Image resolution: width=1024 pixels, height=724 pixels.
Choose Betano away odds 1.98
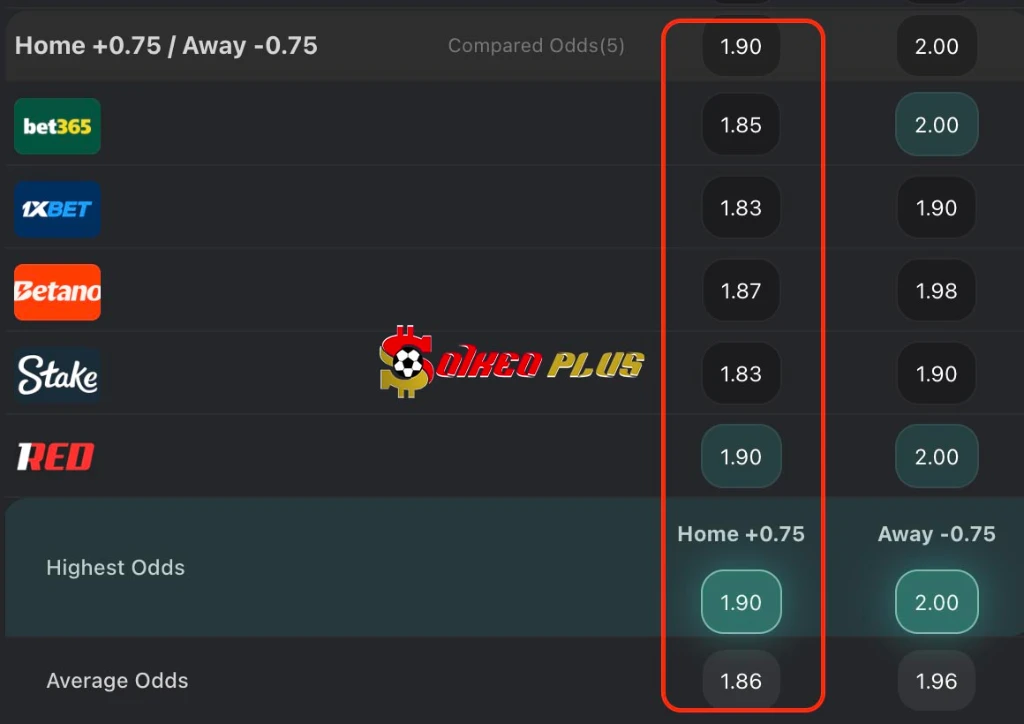(x=936, y=291)
